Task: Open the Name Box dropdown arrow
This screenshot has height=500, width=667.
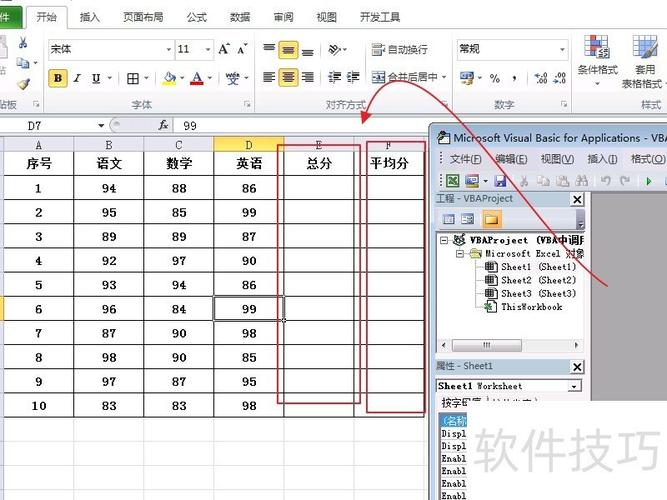Action: (101, 126)
